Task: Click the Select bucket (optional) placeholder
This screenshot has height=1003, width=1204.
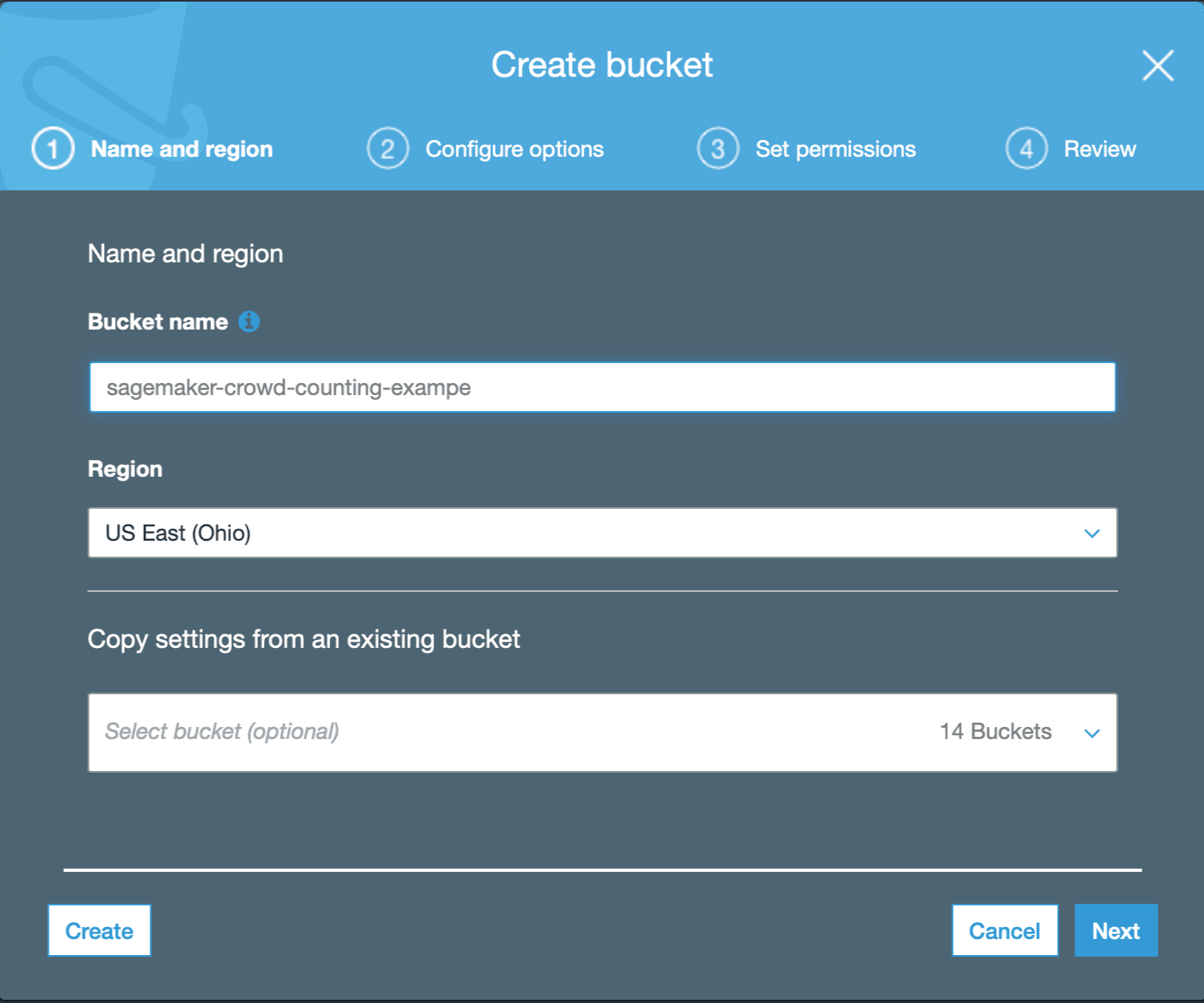Action: click(222, 732)
